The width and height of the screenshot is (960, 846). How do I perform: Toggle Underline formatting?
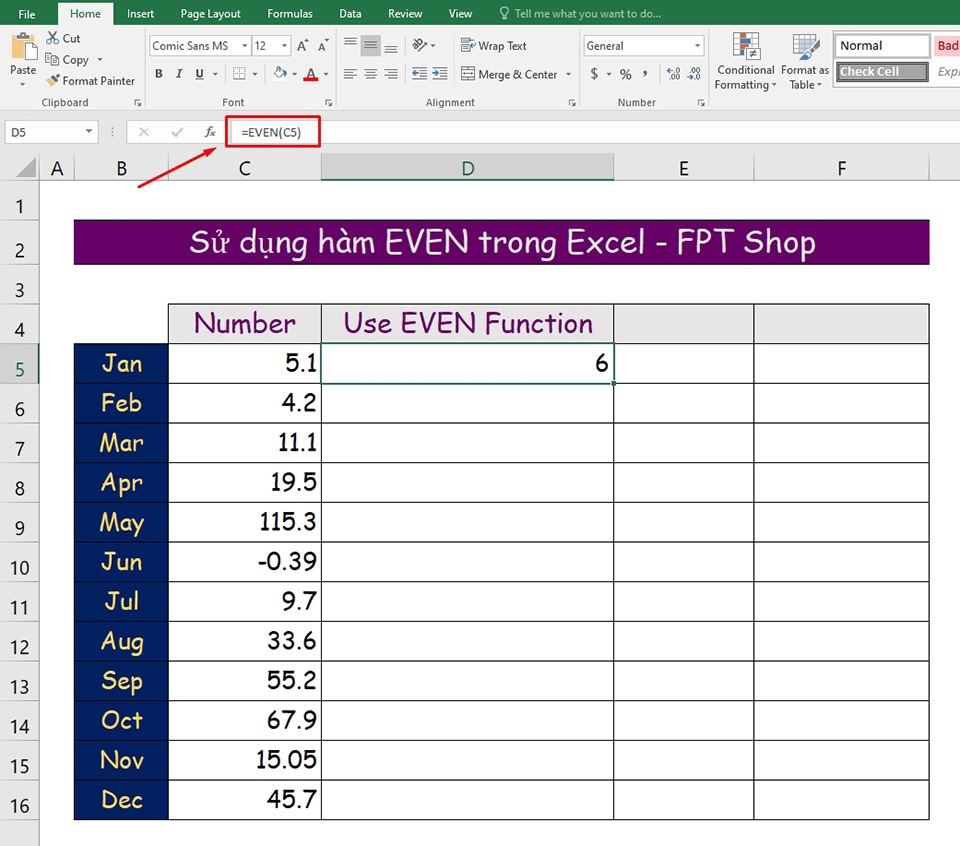(199, 74)
